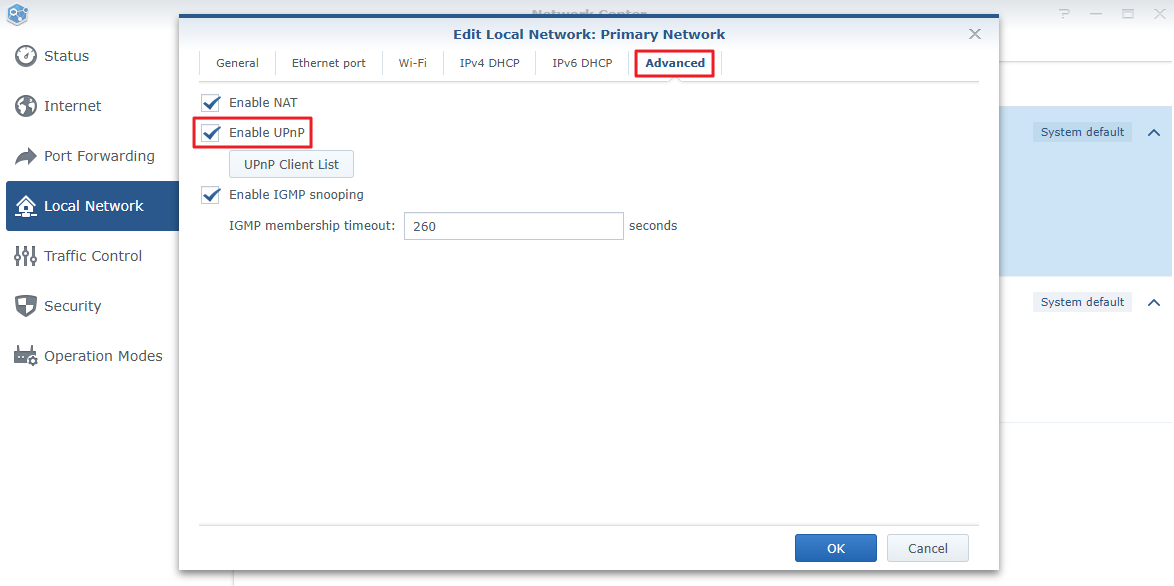Collapse the first System default network section
The height and width of the screenshot is (586, 1174).
[x=1153, y=133]
